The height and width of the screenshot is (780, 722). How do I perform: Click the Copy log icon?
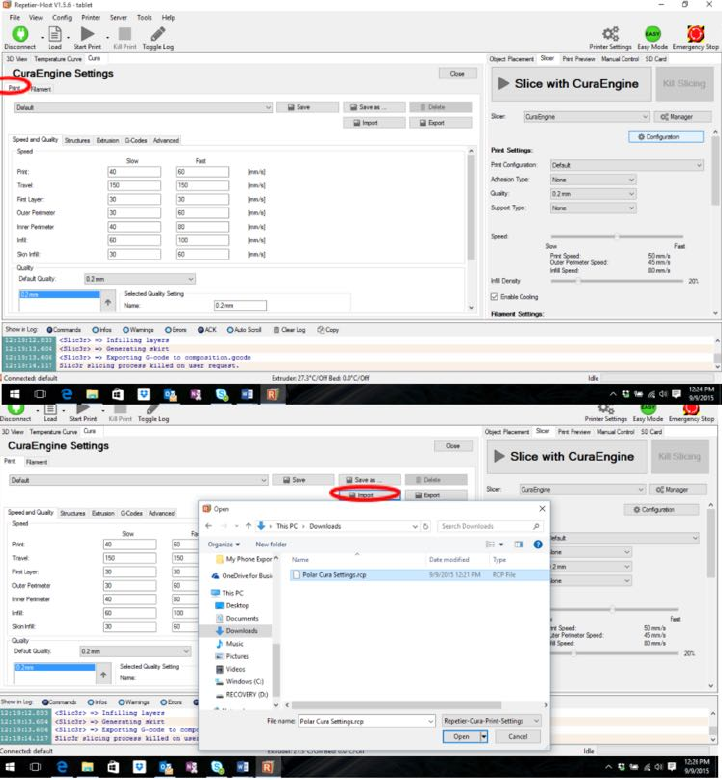(321, 330)
